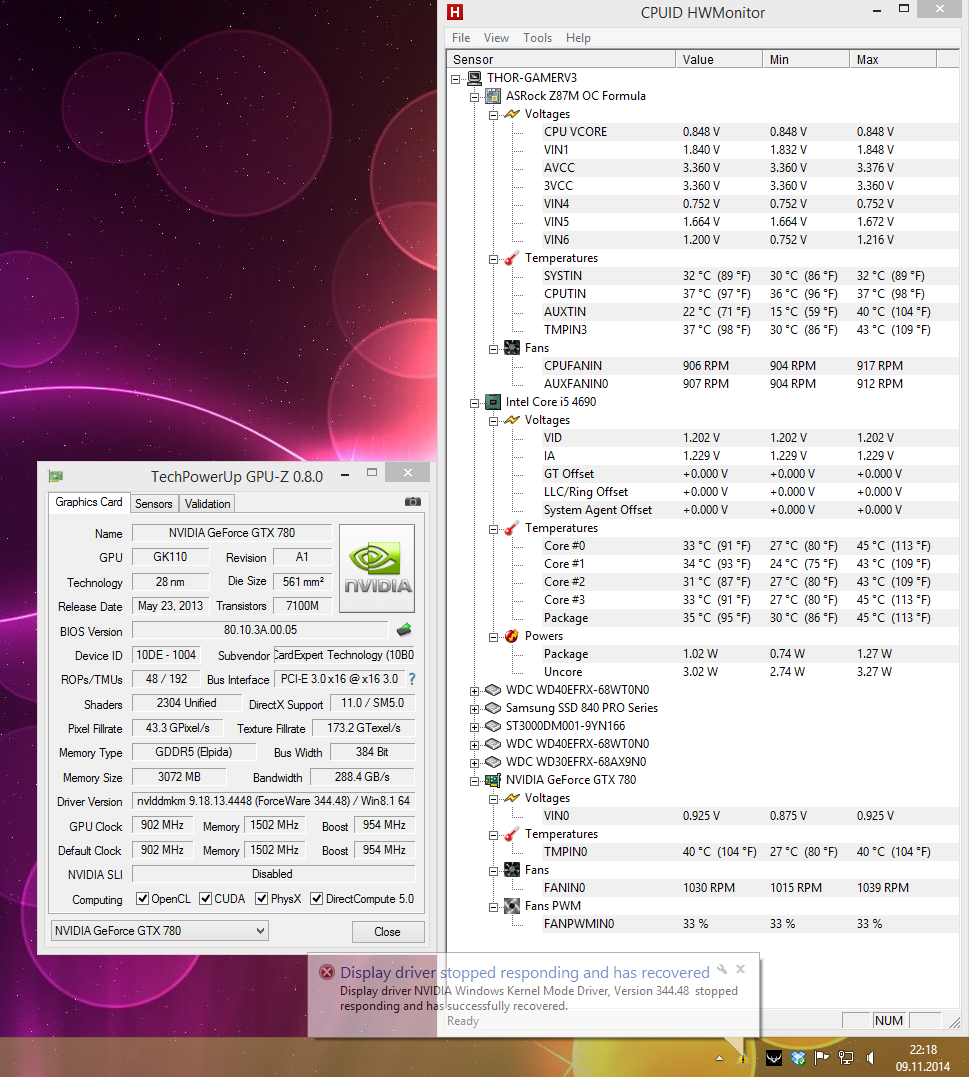The image size is (969, 1077).
Task: Click the Min column header
Action: pyautogui.click(x=806, y=59)
